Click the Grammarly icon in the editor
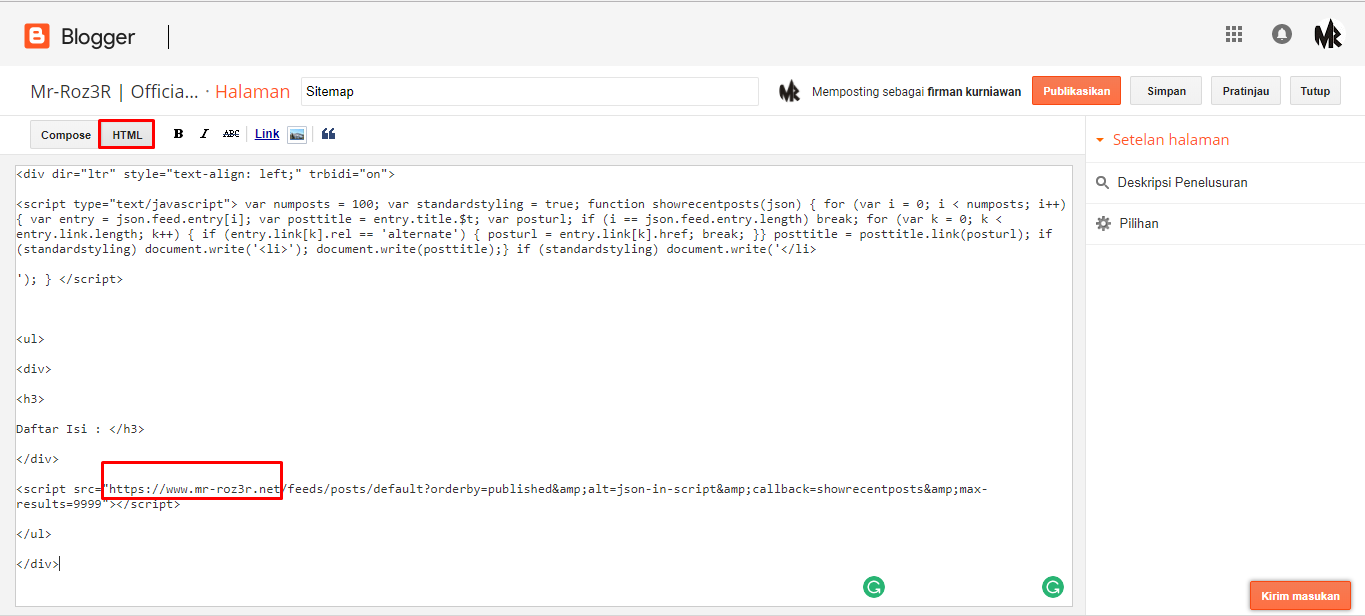This screenshot has width=1365, height=616. pyautogui.click(x=873, y=586)
